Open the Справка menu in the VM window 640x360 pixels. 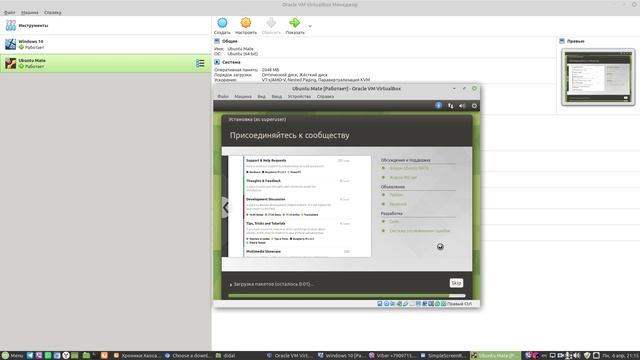pyautogui.click(x=325, y=97)
